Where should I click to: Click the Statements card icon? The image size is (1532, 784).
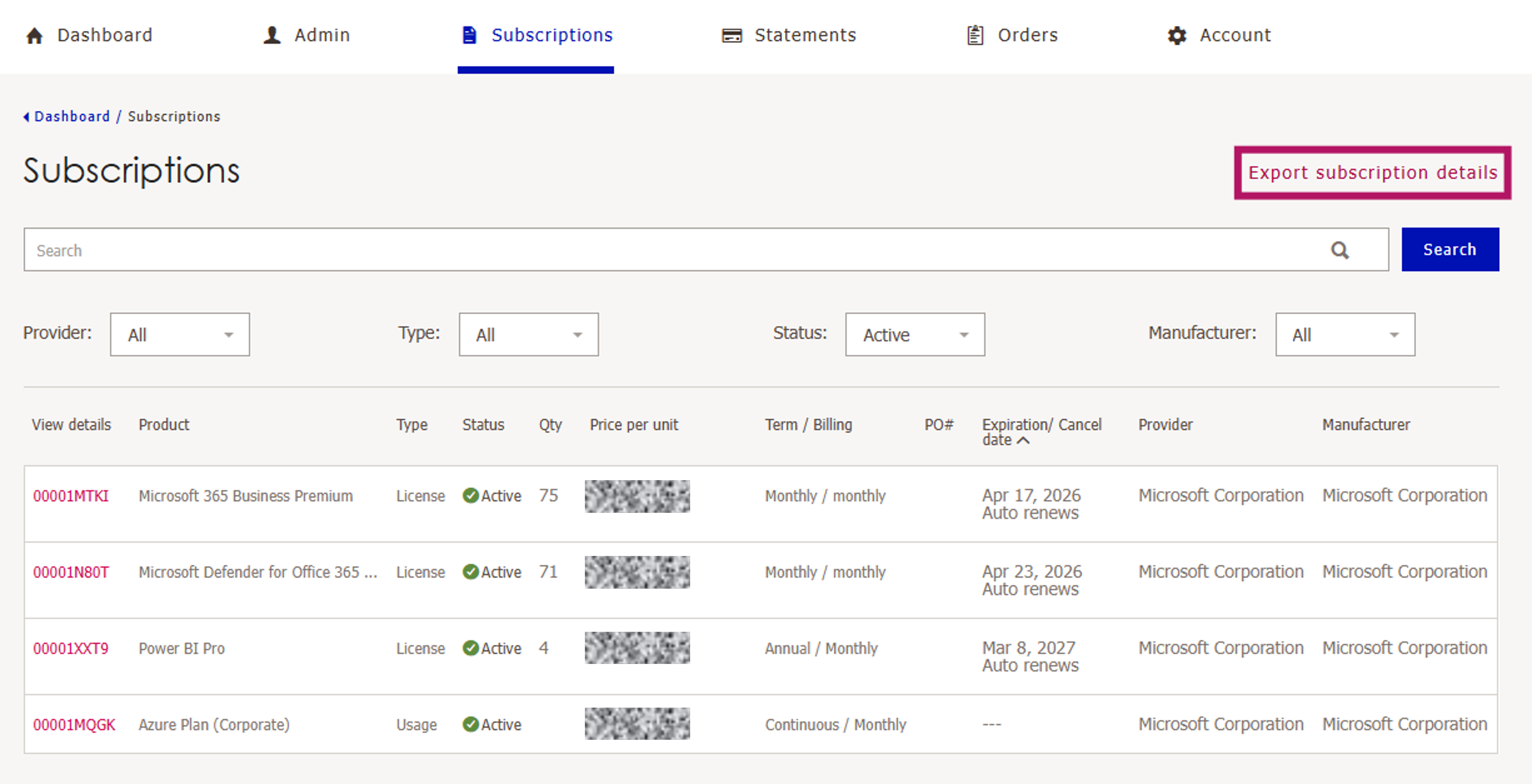coord(732,35)
